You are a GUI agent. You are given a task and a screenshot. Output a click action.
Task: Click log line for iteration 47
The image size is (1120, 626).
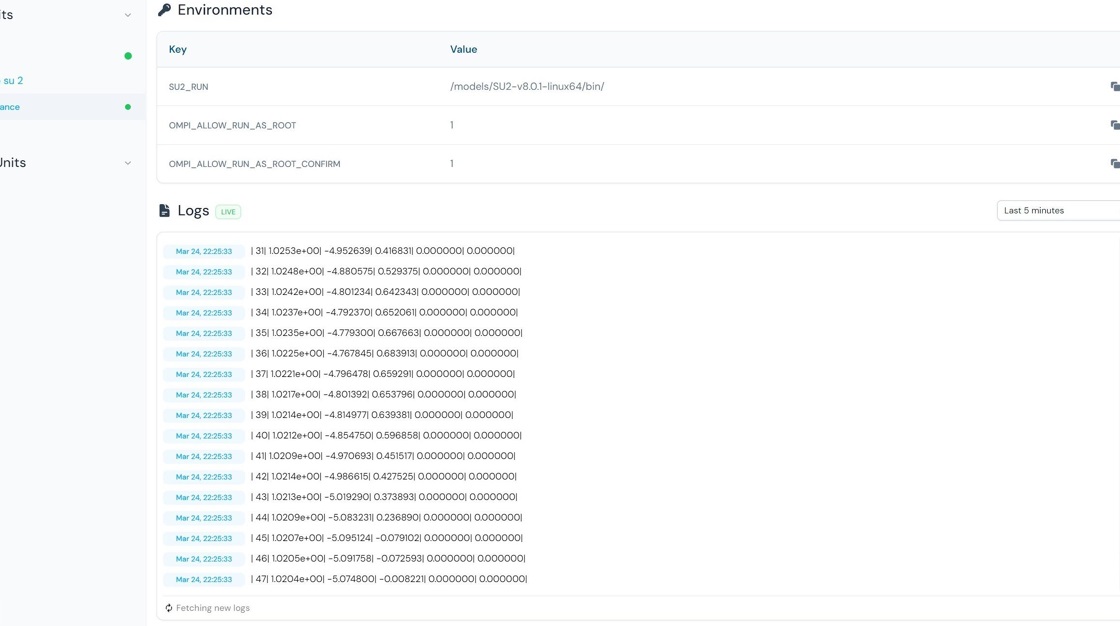pos(389,579)
